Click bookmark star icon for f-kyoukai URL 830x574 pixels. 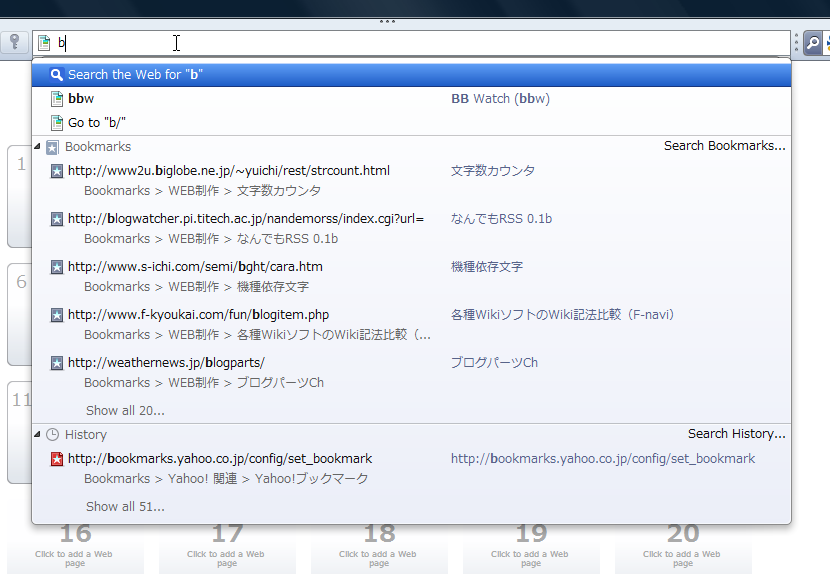point(57,315)
